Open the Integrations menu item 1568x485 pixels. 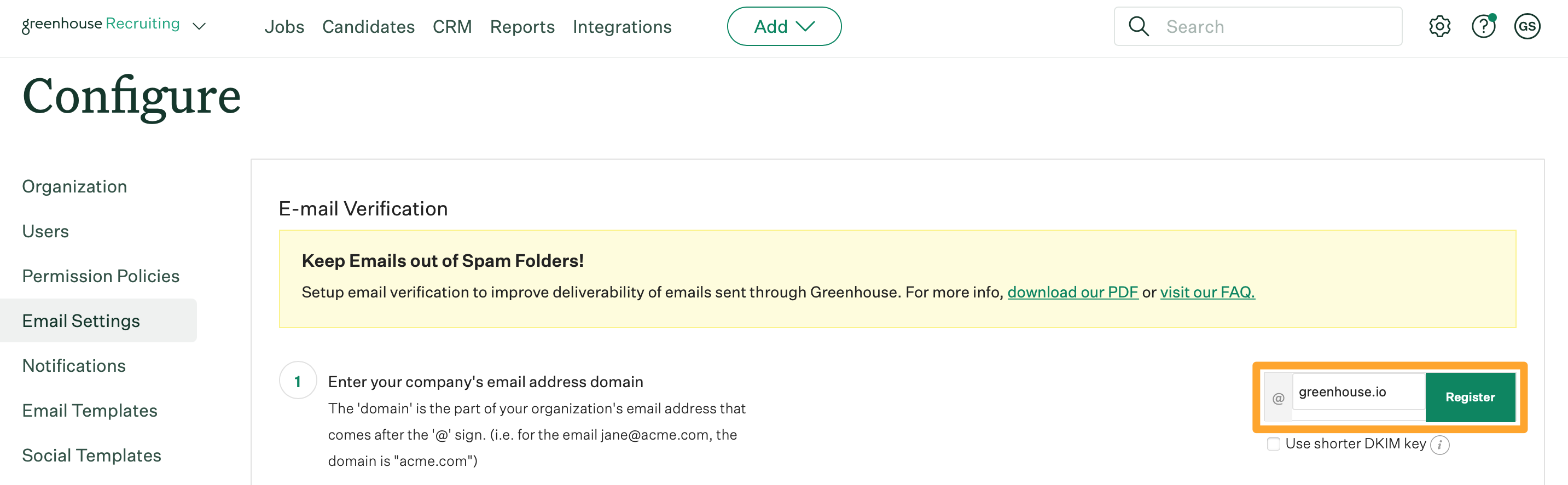click(x=622, y=27)
